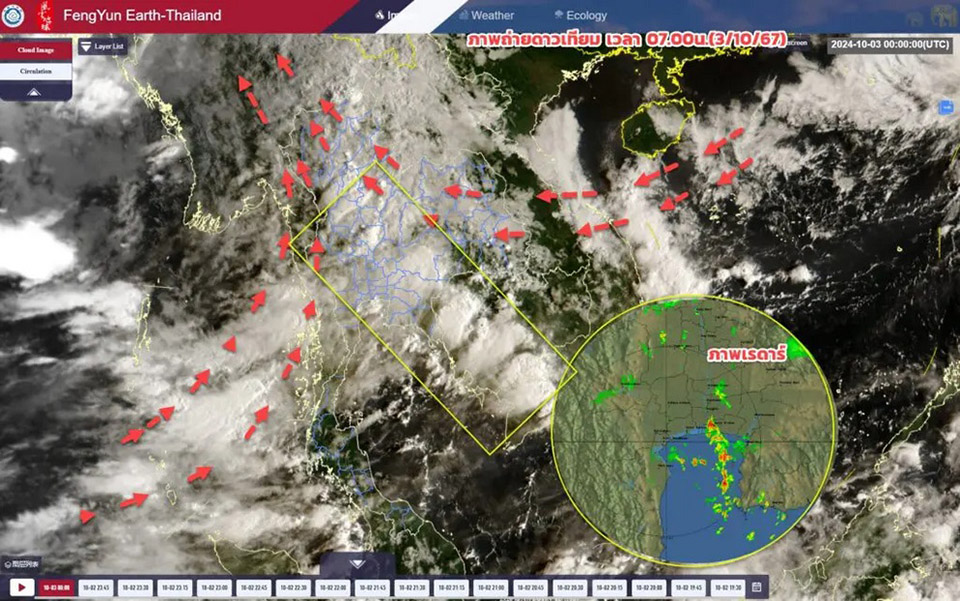The height and width of the screenshot is (601, 960).
Task: Click the FengYun Earth-Thailand title
Action: coord(142,15)
